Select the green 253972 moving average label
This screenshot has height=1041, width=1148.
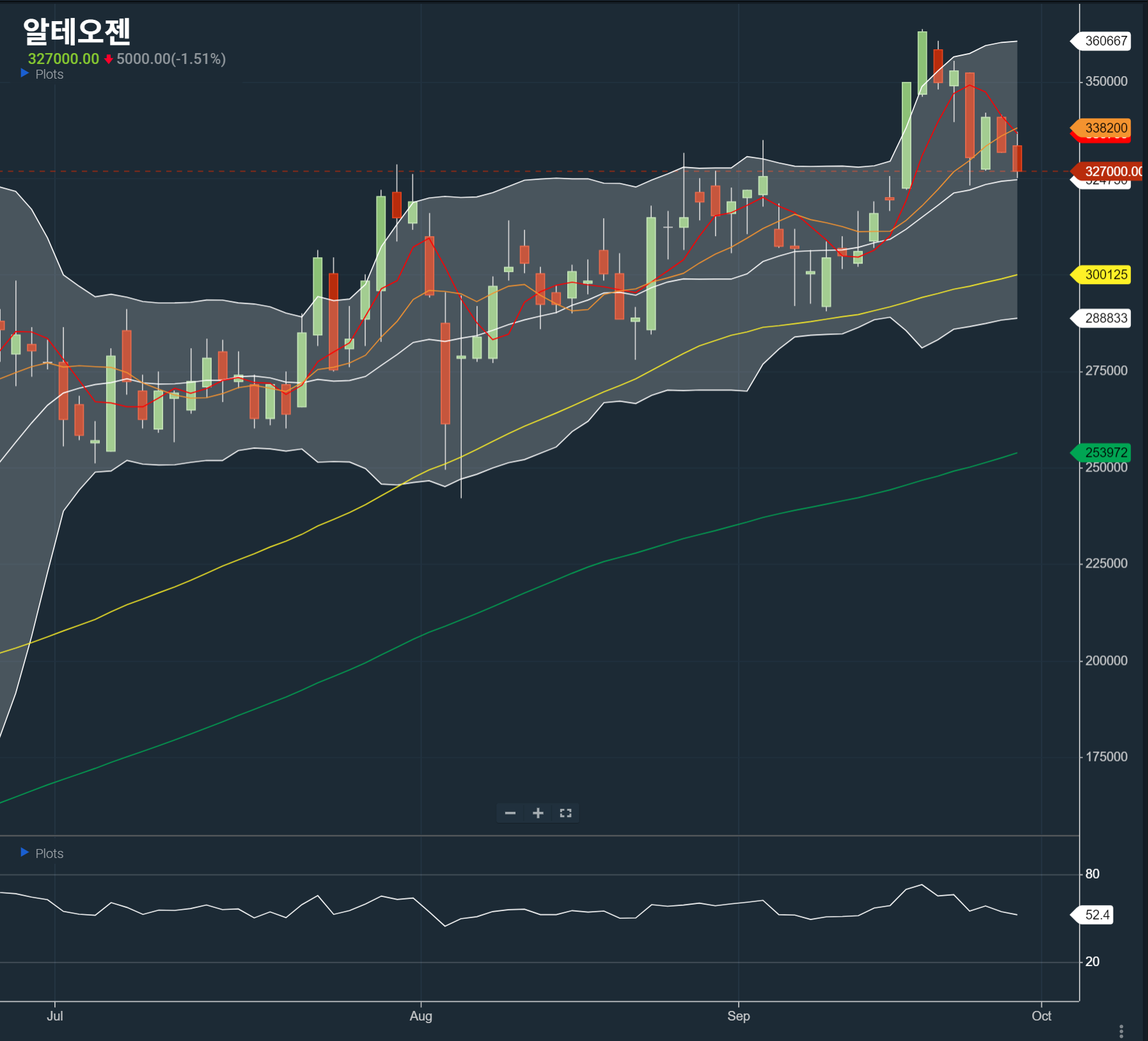coord(1105,452)
